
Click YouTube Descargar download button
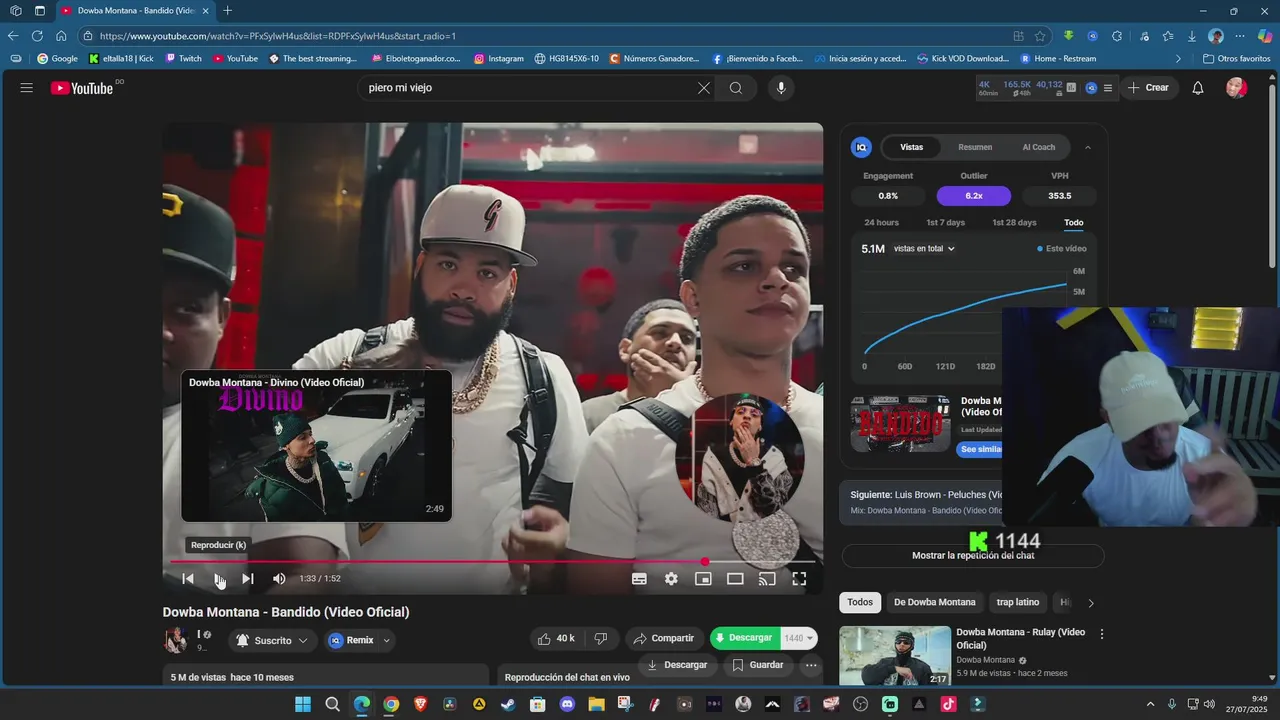point(677,665)
